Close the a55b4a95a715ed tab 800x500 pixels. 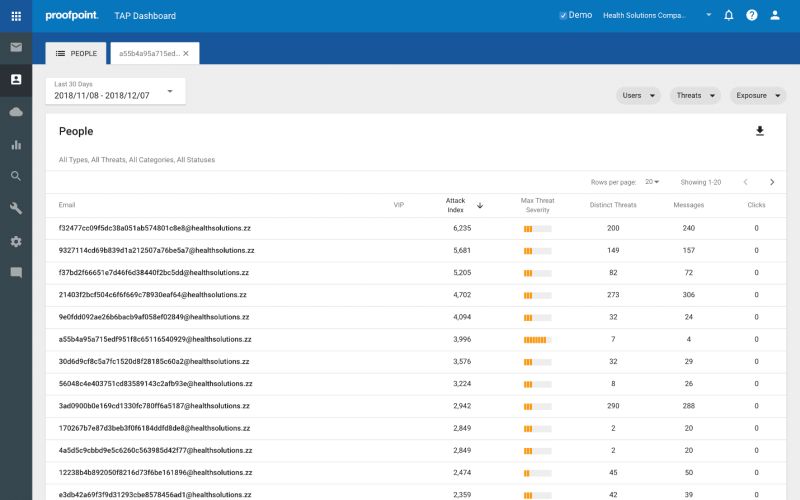click(186, 54)
